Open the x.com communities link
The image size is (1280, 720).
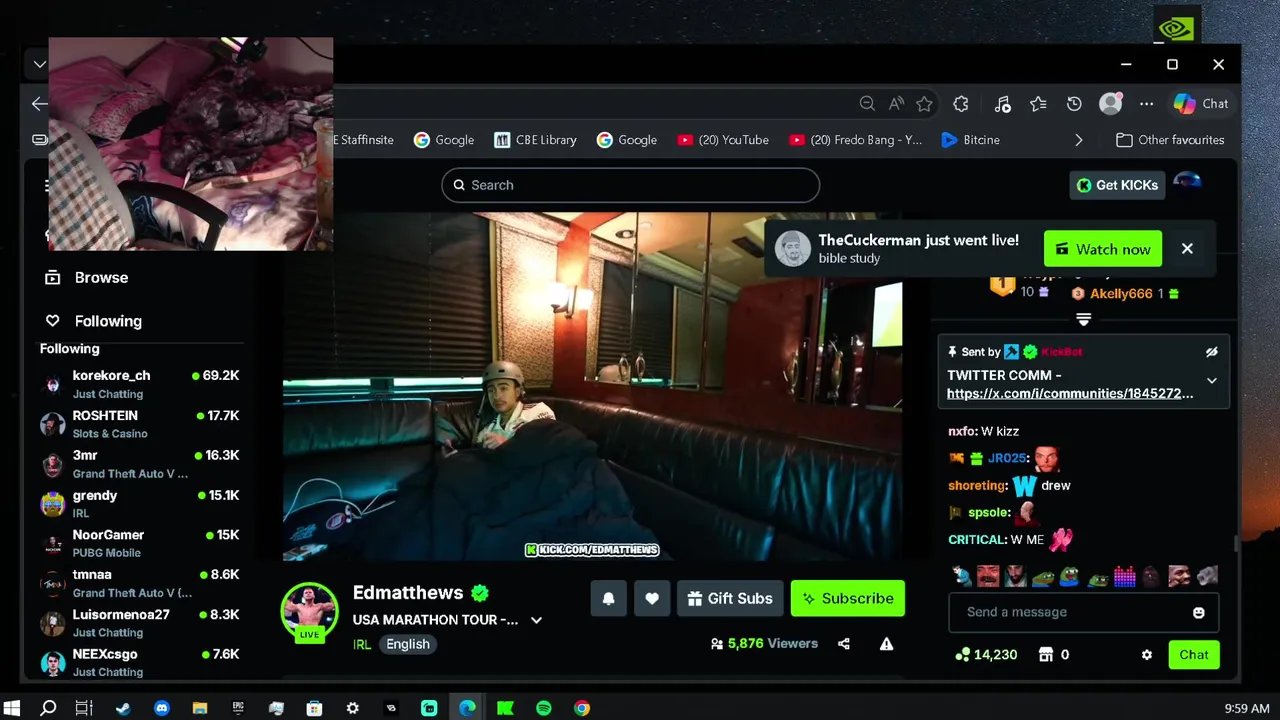(1070, 394)
